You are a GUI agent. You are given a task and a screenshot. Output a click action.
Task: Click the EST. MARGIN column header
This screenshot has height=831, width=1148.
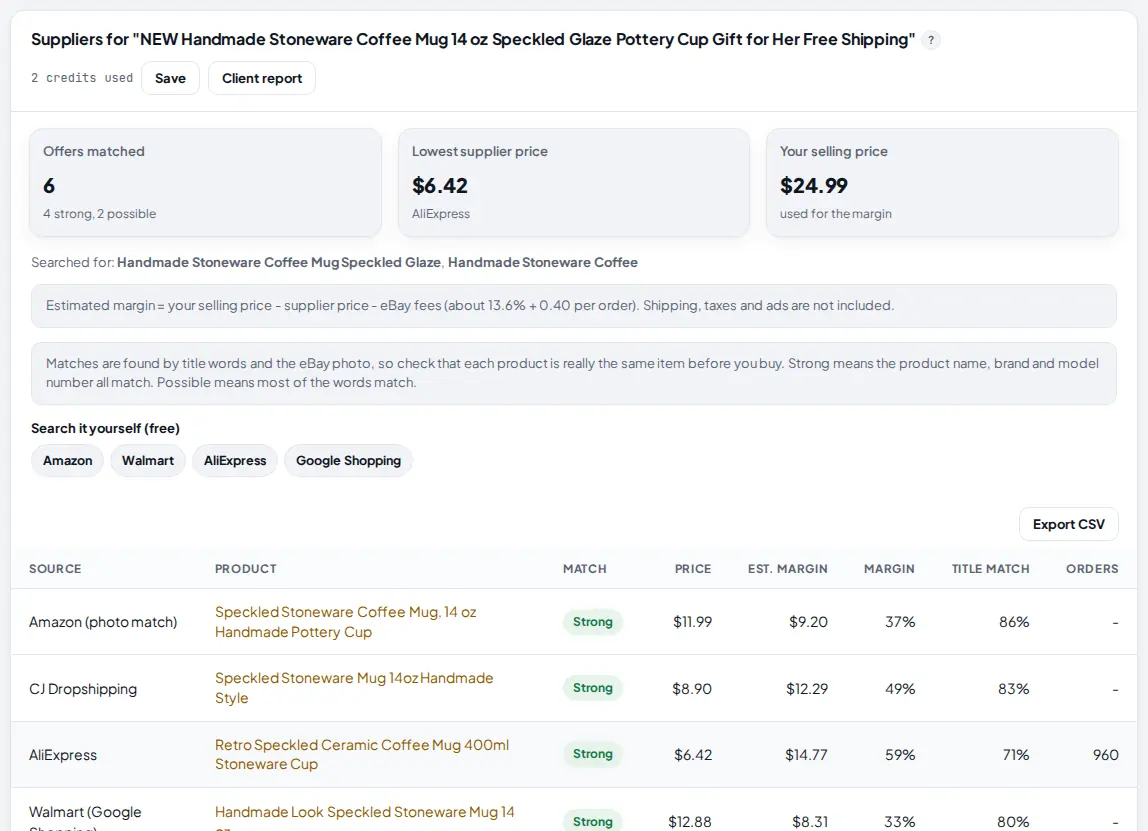pyautogui.click(x=788, y=569)
